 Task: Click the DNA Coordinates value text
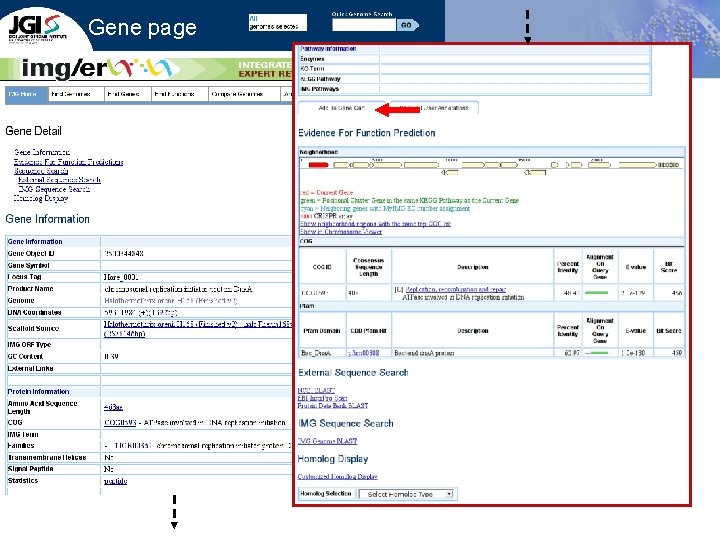click(141, 313)
